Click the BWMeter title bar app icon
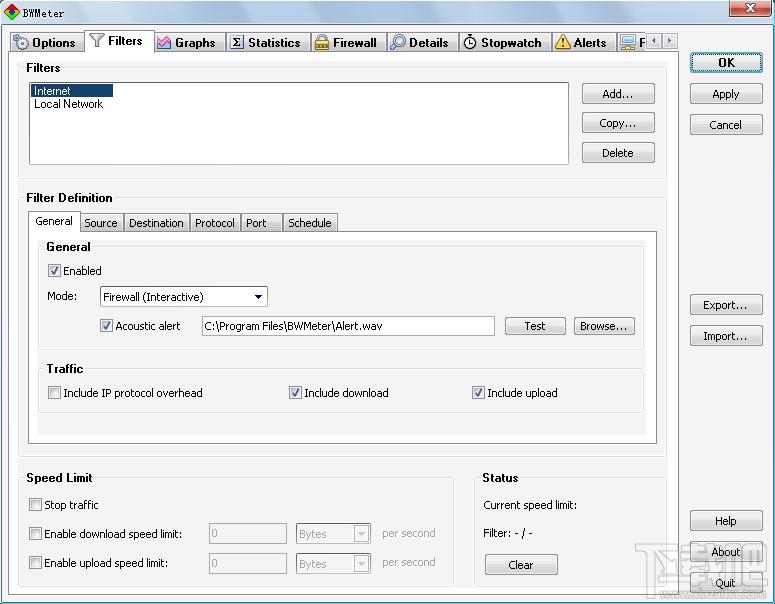 tap(11, 12)
